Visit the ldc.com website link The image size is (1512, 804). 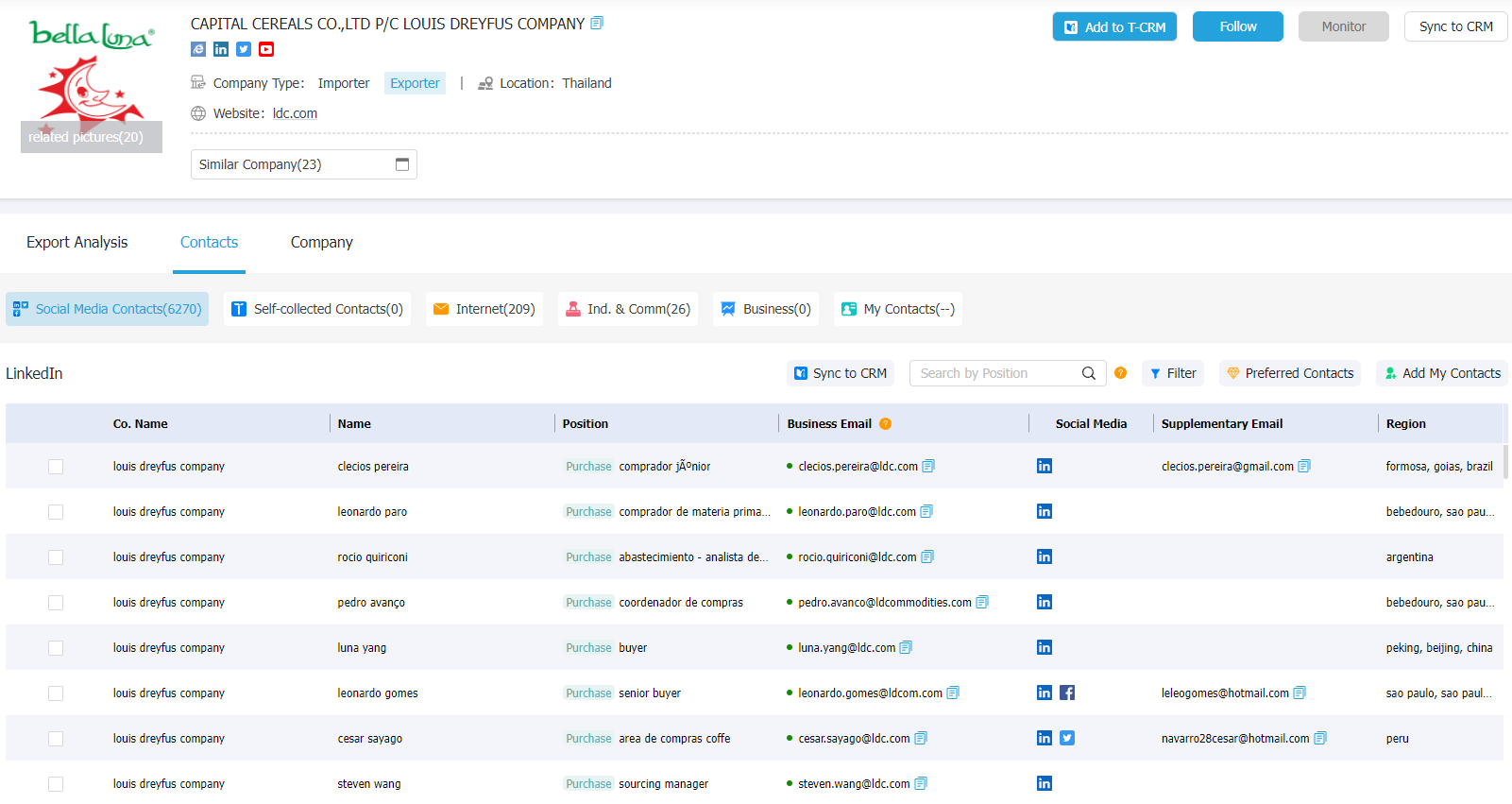(295, 113)
